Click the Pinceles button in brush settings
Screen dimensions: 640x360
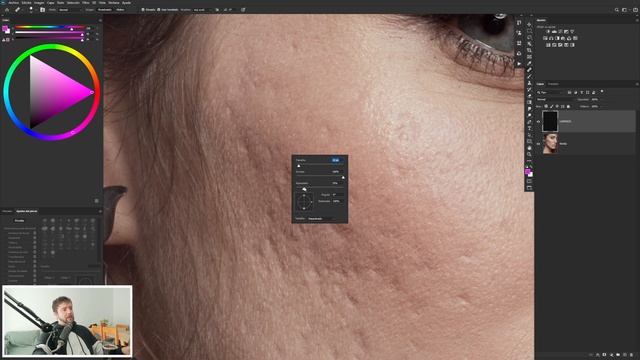(19, 220)
